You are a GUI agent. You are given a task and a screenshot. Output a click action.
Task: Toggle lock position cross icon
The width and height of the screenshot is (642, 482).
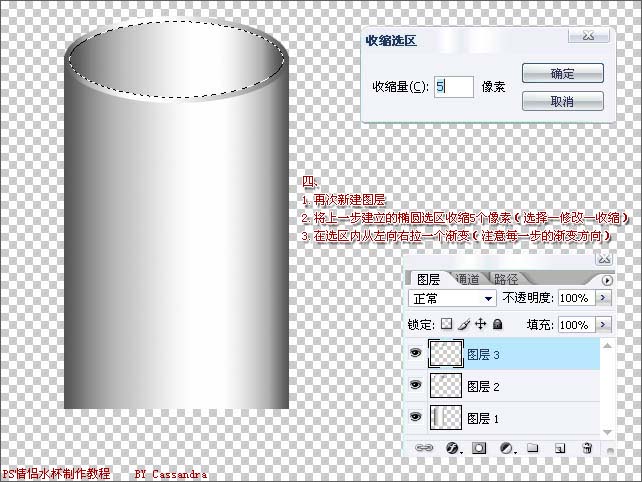480,324
